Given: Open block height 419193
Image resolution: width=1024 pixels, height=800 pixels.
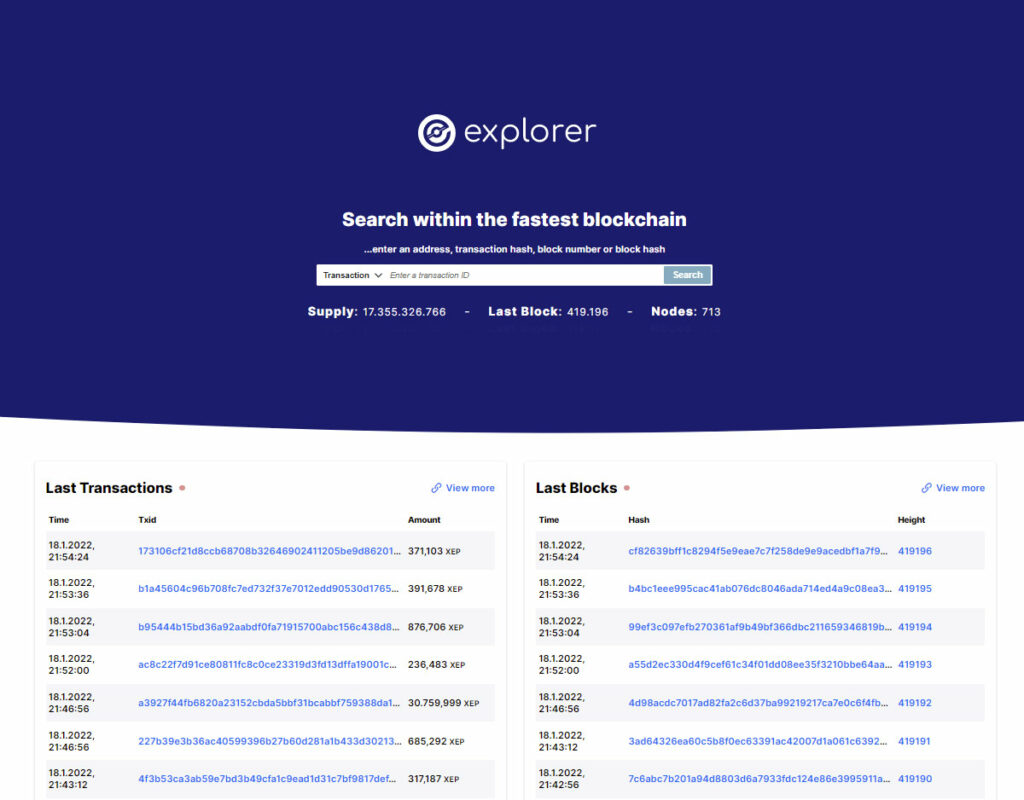Looking at the screenshot, I should pyautogui.click(x=914, y=665).
